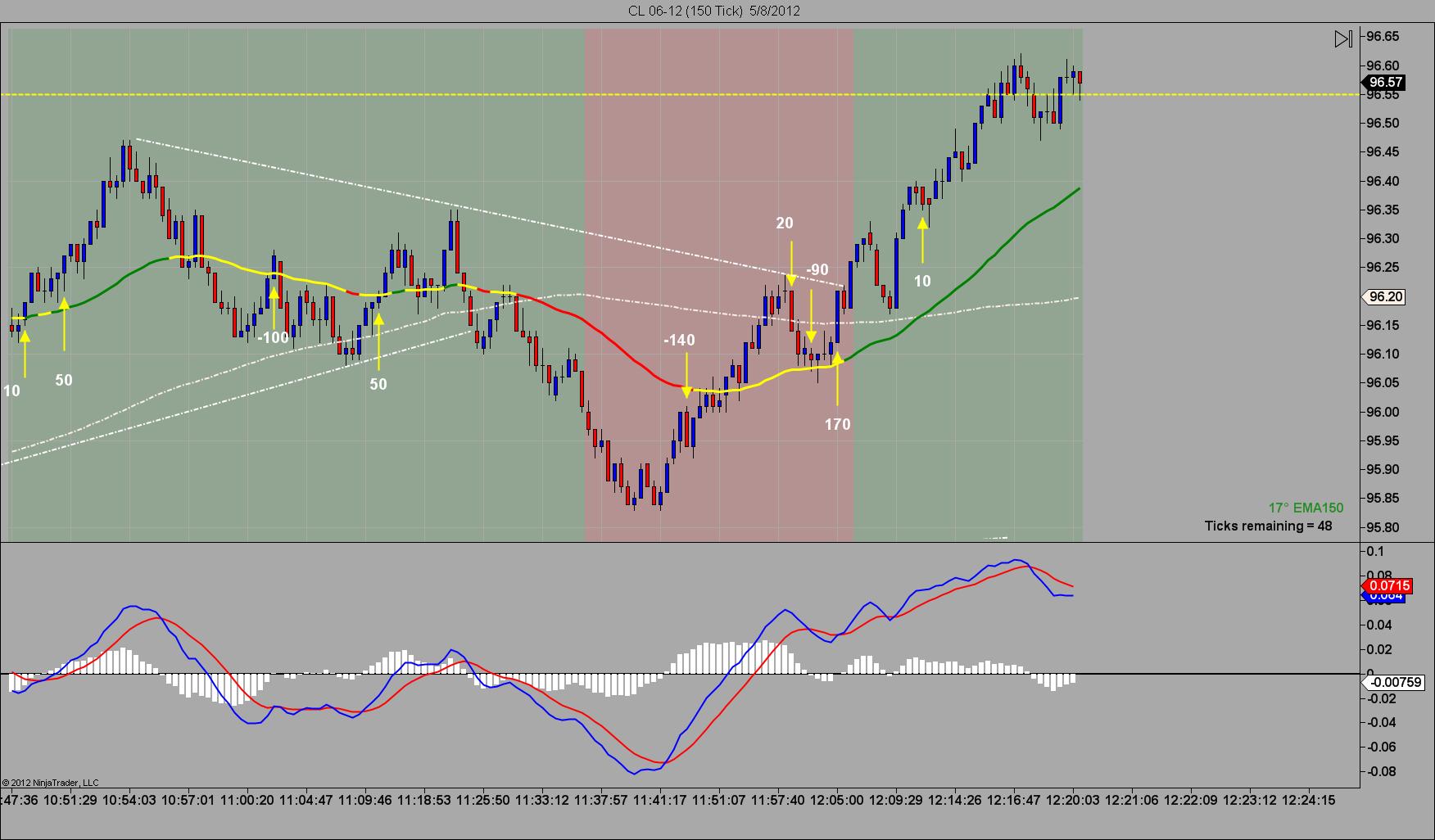Click the 'Ticks remaining = 48' counter text
The height and width of the screenshot is (840, 1435).
(x=1268, y=526)
